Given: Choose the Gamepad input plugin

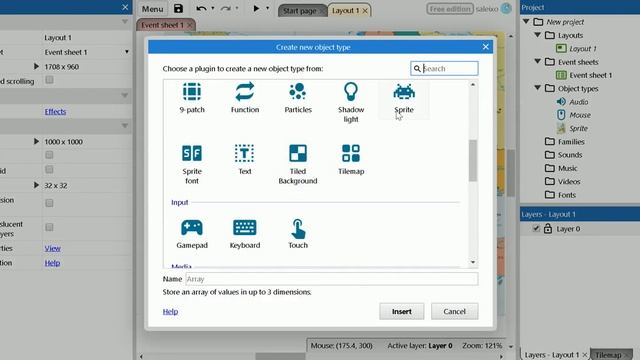Looking at the screenshot, I should (x=192, y=228).
